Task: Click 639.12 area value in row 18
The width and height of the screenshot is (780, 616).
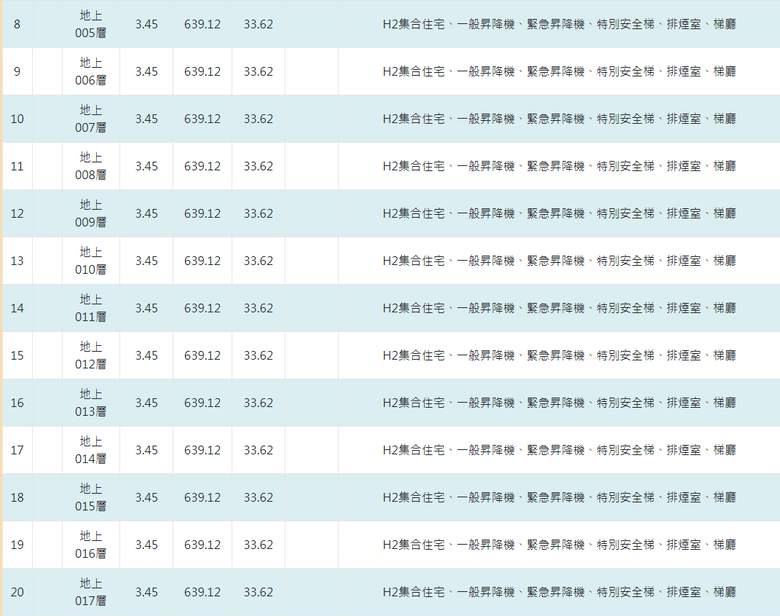Action: 202,497
